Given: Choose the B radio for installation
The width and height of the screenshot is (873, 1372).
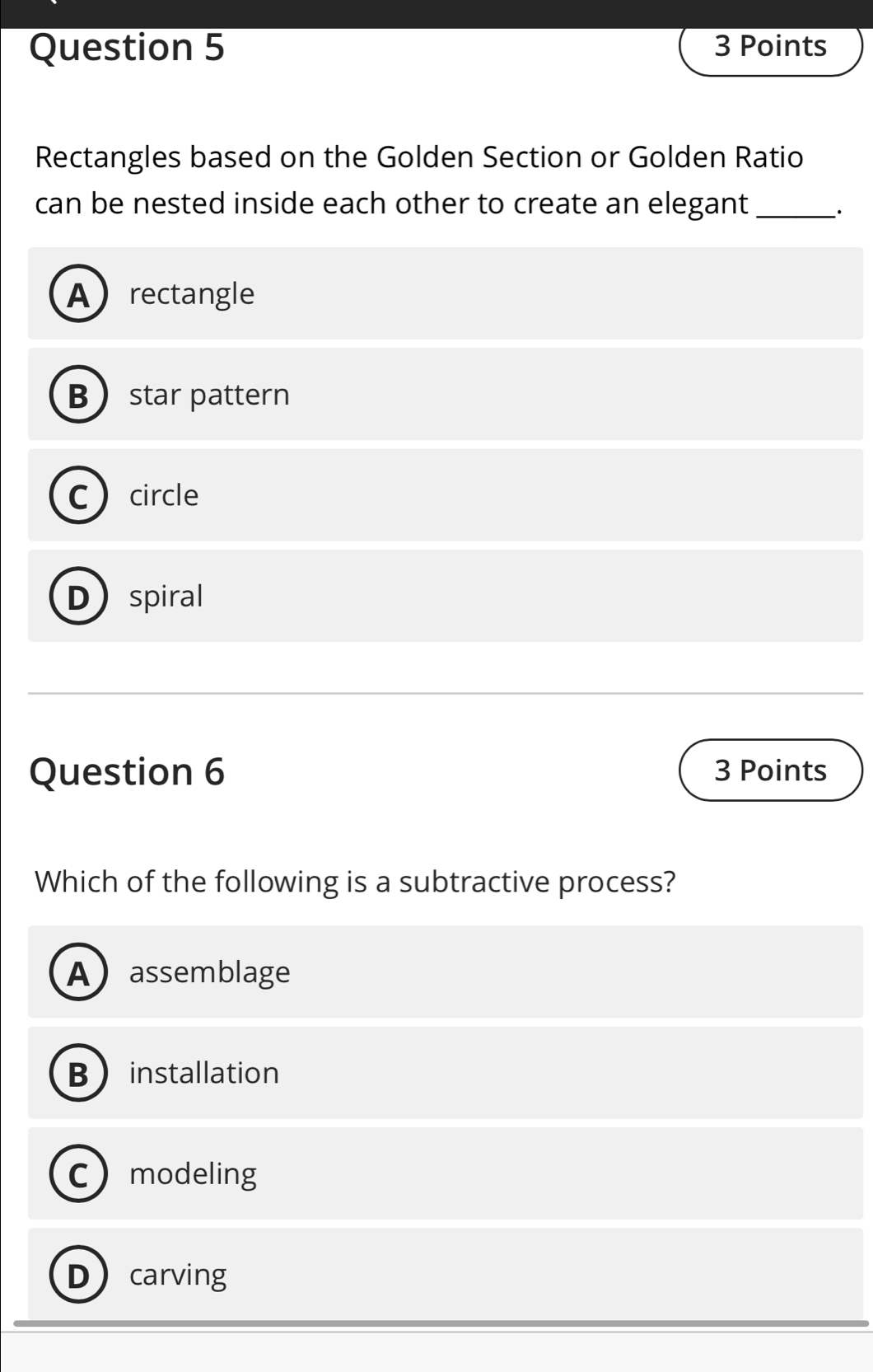Looking at the screenshot, I should 78,1074.
